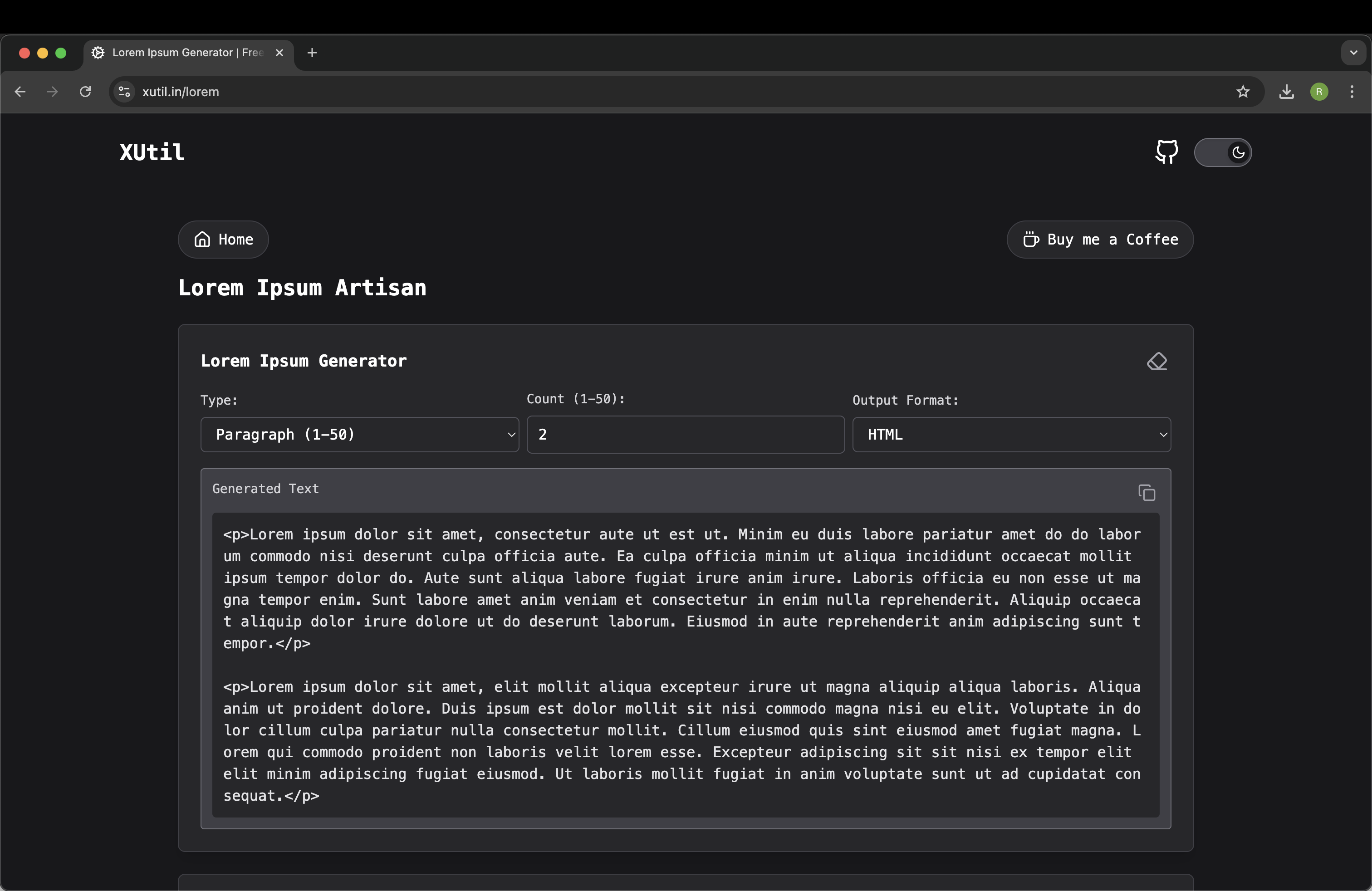Screen dimensions: 1372x891
Task: Copy generated text with the copy icon
Action: 1147,493
